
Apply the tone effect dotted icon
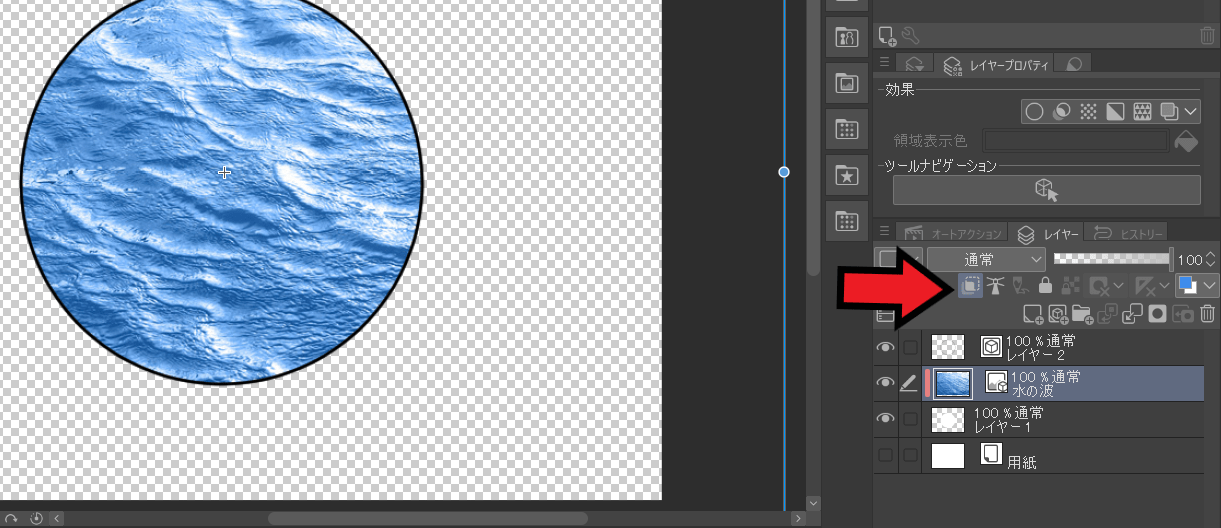(x=1090, y=111)
